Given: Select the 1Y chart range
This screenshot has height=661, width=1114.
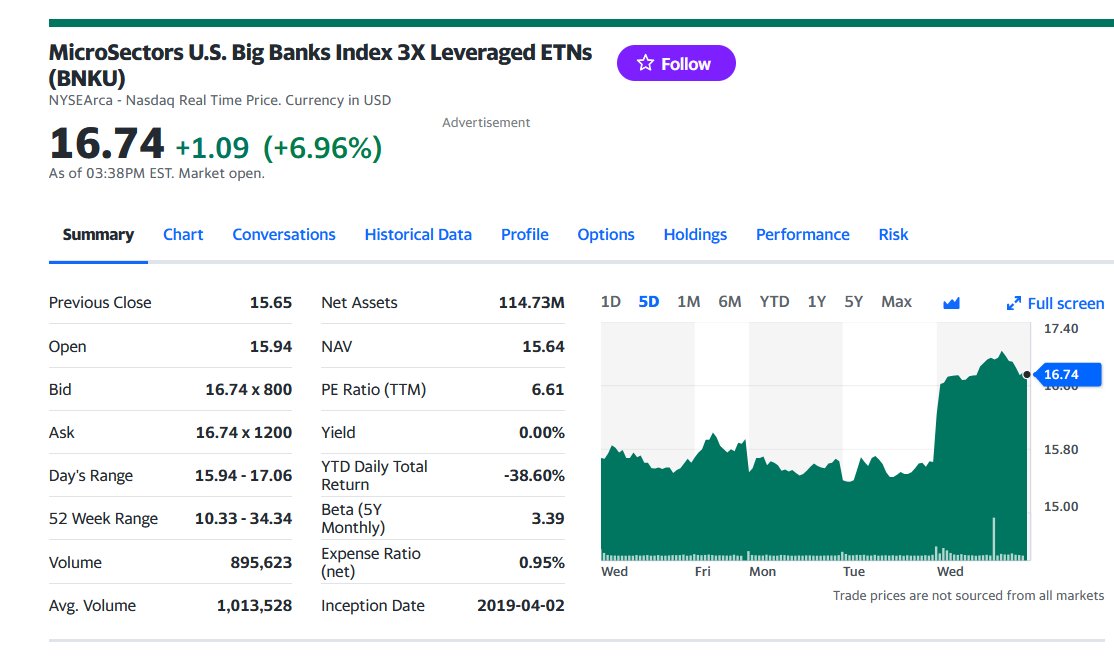Looking at the screenshot, I should (816, 302).
